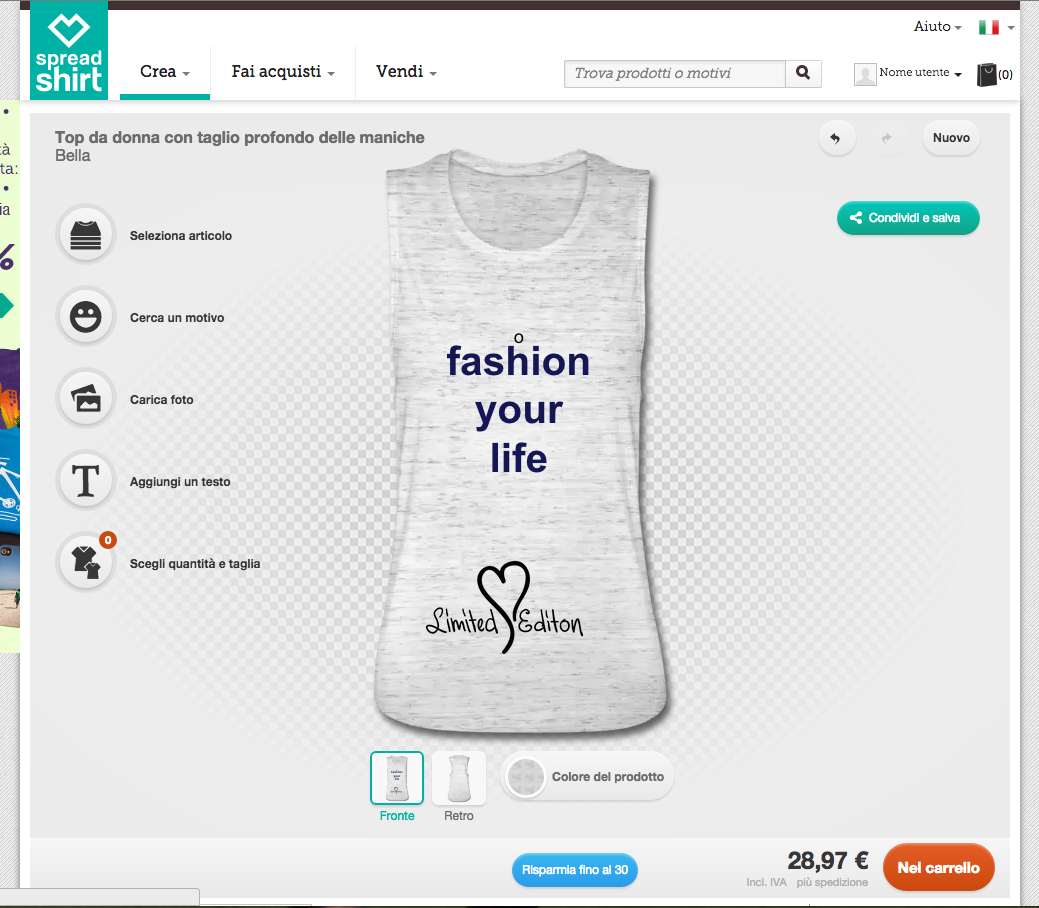Click the Condividi e salva button

[907, 218]
